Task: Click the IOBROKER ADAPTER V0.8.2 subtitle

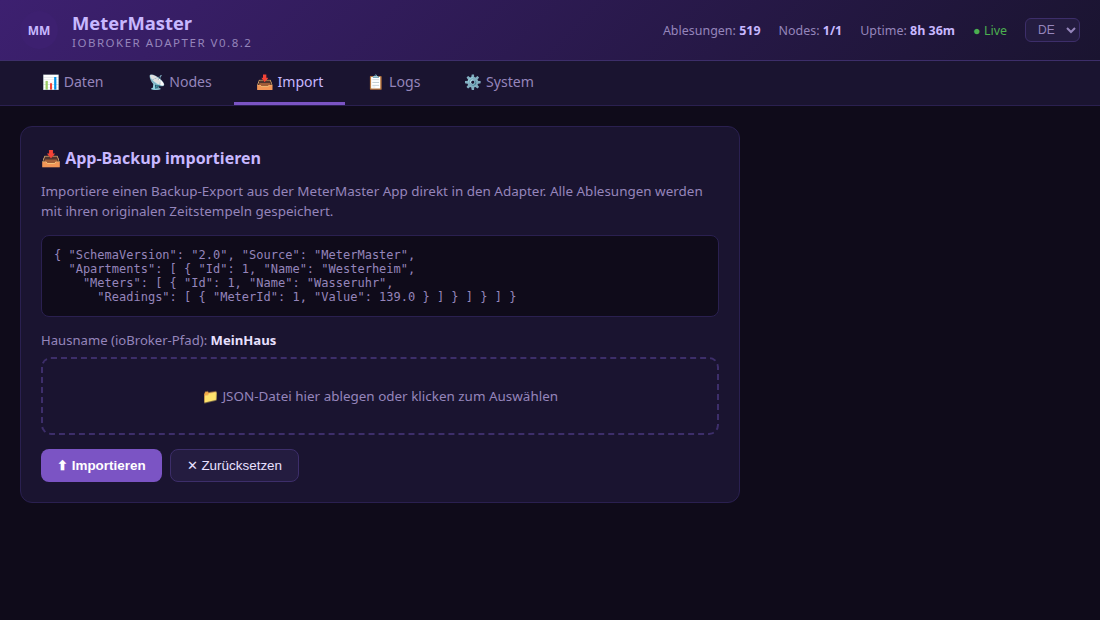Action: pos(161,43)
